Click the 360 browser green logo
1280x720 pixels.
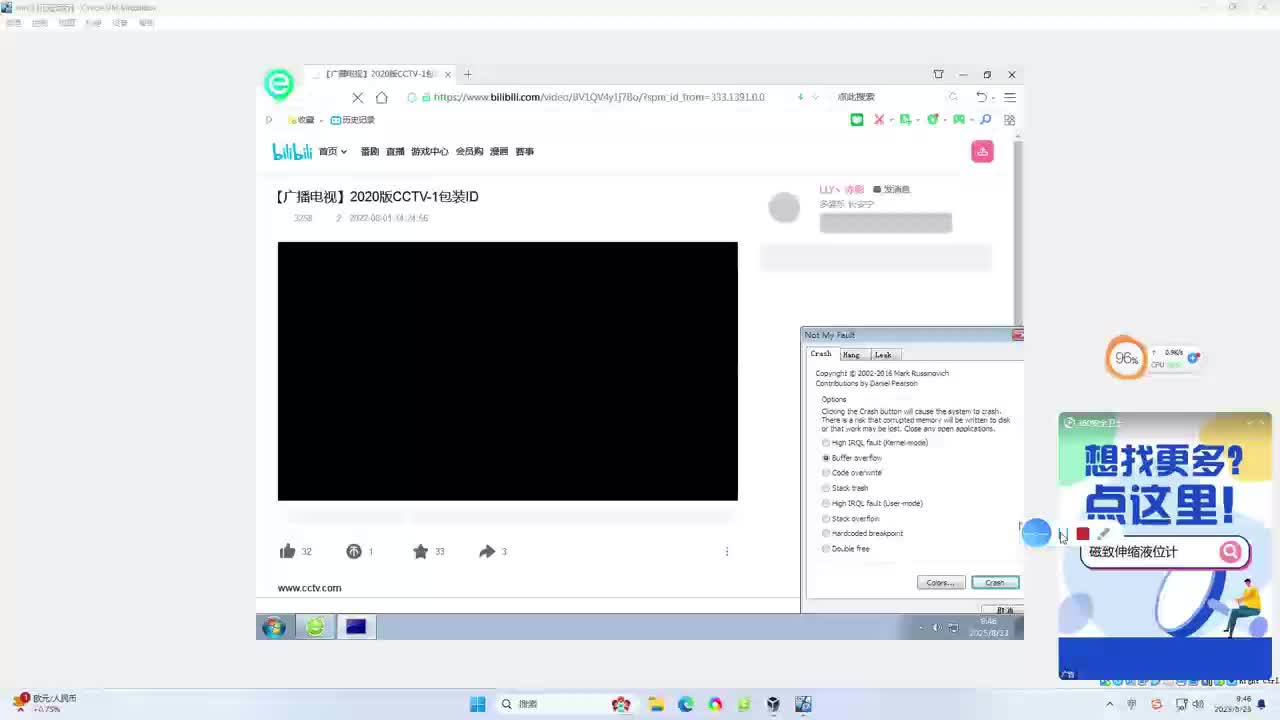click(279, 84)
